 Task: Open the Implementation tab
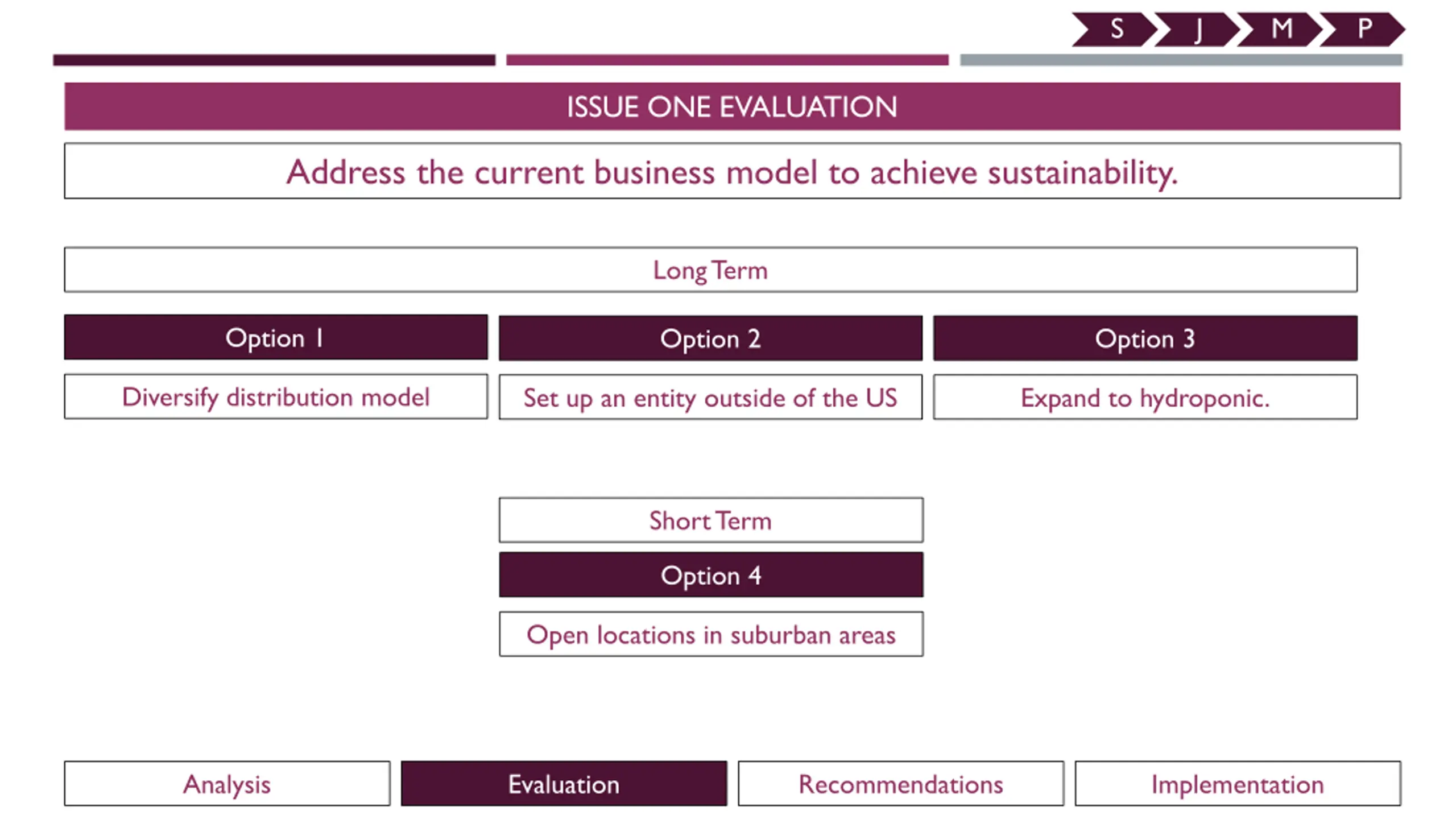pyautogui.click(x=1238, y=784)
